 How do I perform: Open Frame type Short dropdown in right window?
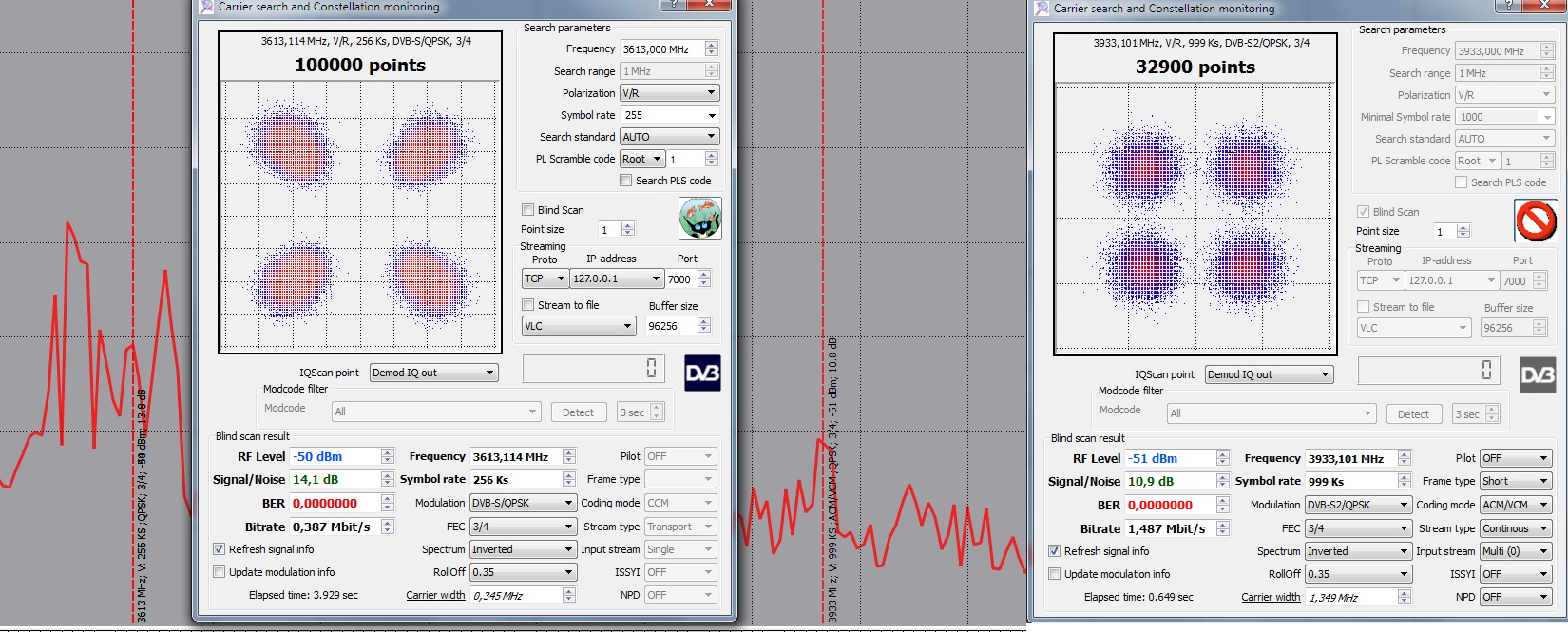click(1516, 481)
